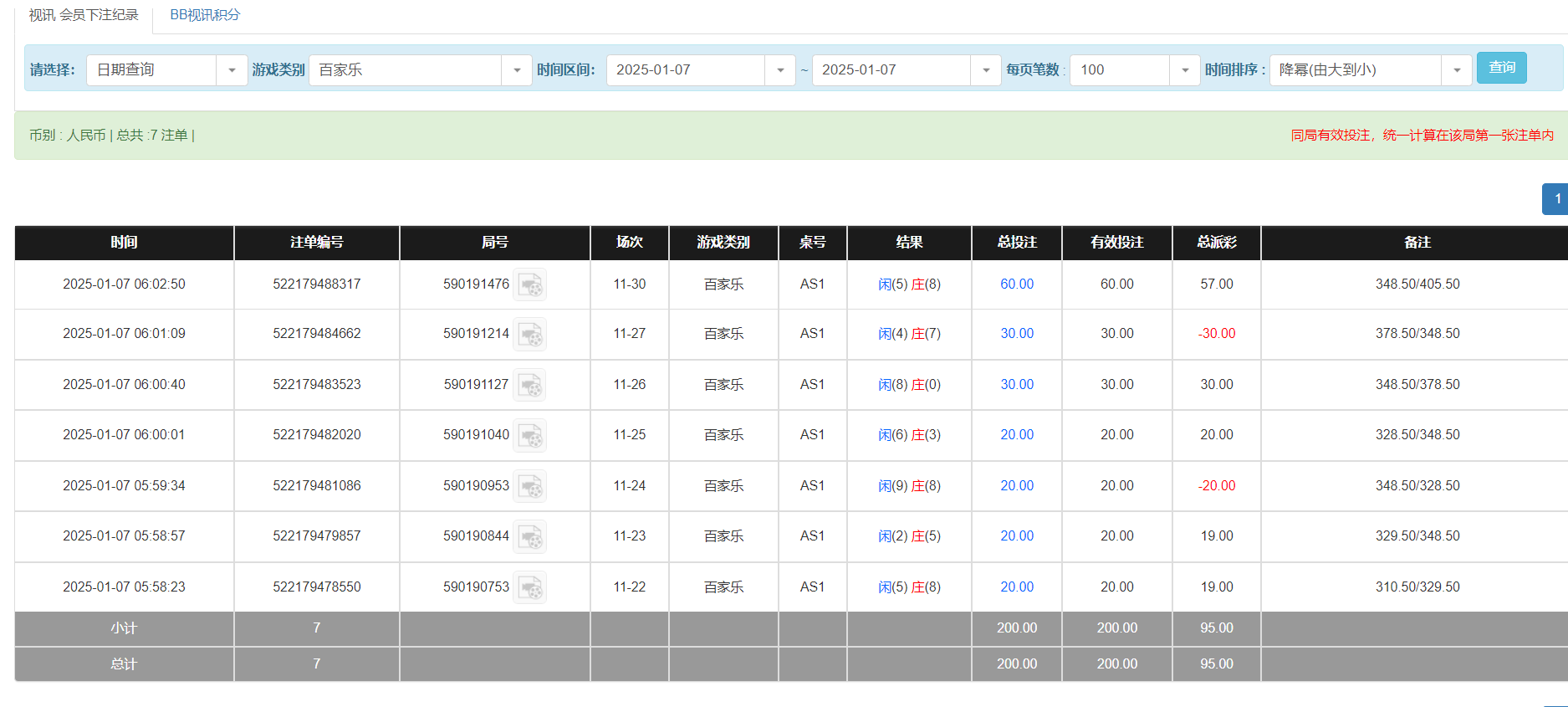Open the end date dropdown arrow
The width and height of the screenshot is (1568, 707).
click(x=985, y=70)
